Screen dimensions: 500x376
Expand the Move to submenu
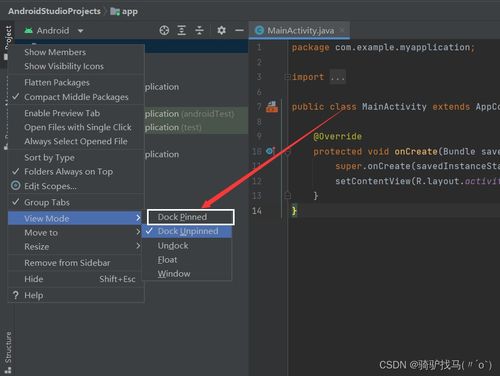point(76,232)
